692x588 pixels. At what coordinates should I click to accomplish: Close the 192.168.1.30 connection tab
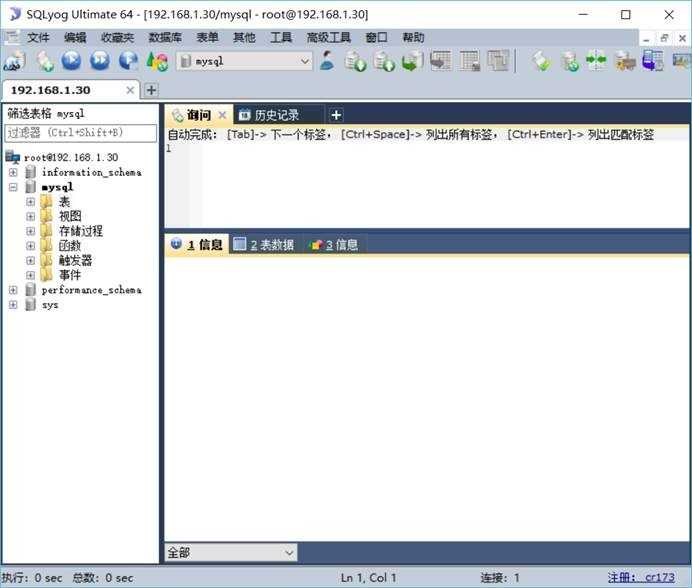130,90
